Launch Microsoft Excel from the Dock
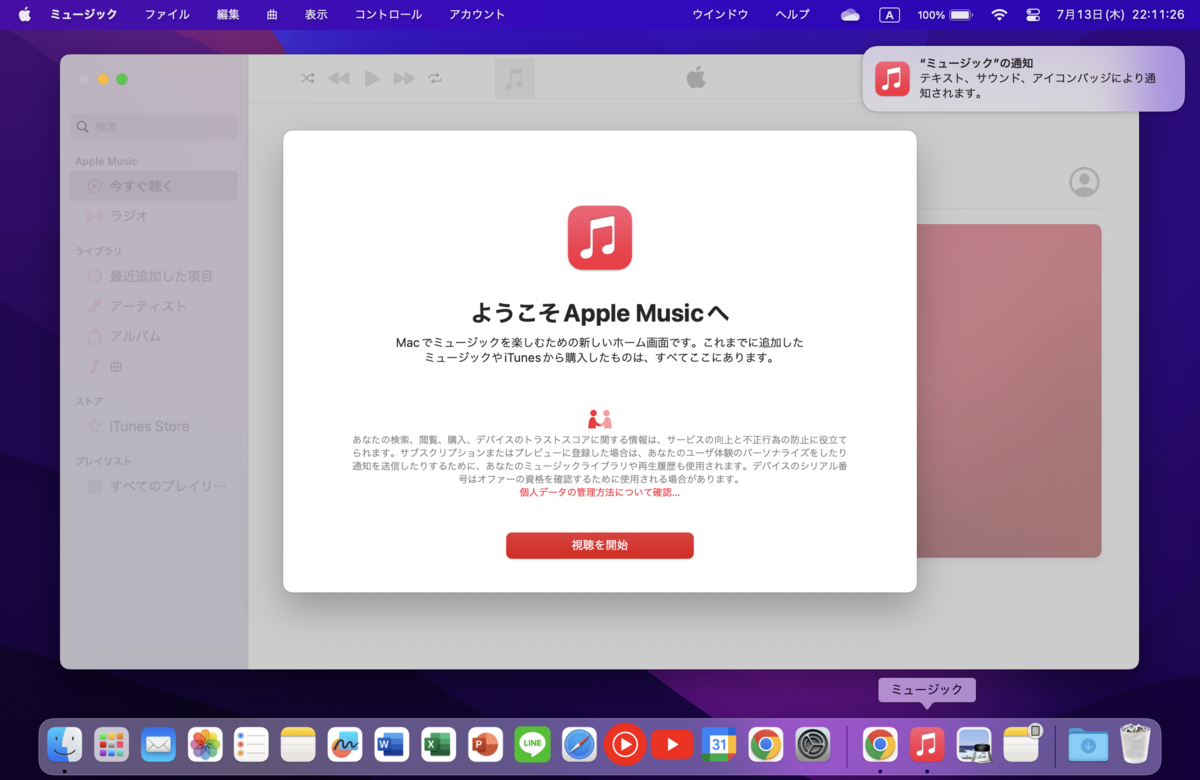 438,744
